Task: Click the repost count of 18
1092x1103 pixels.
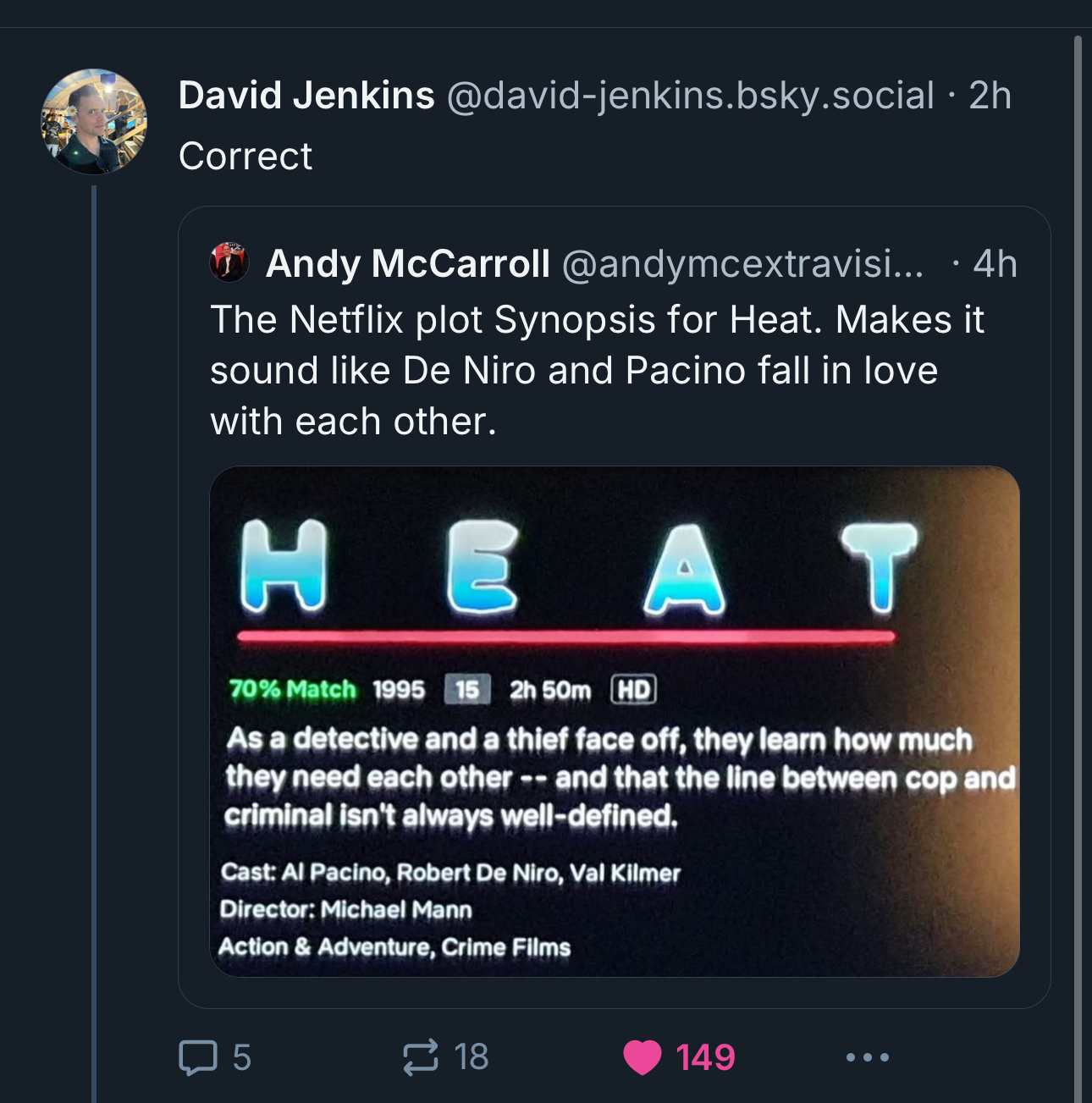Action: [x=472, y=1057]
